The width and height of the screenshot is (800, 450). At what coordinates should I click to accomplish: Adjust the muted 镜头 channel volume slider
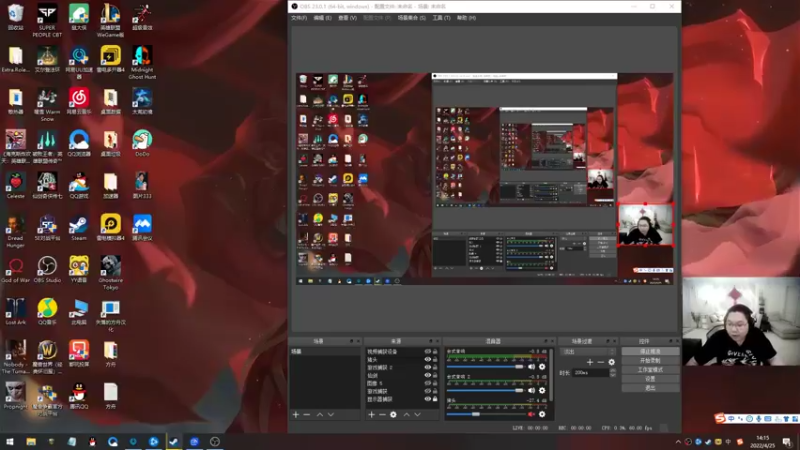click(x=485, y=414)
